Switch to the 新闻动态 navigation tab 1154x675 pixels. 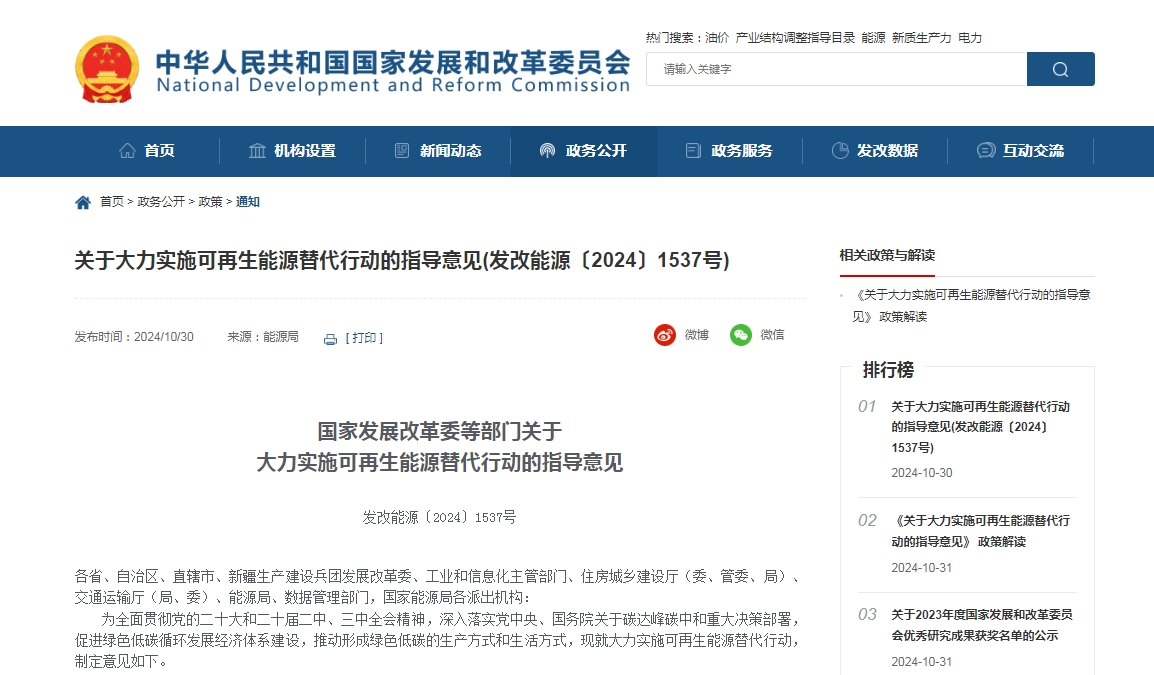[450, 150]
